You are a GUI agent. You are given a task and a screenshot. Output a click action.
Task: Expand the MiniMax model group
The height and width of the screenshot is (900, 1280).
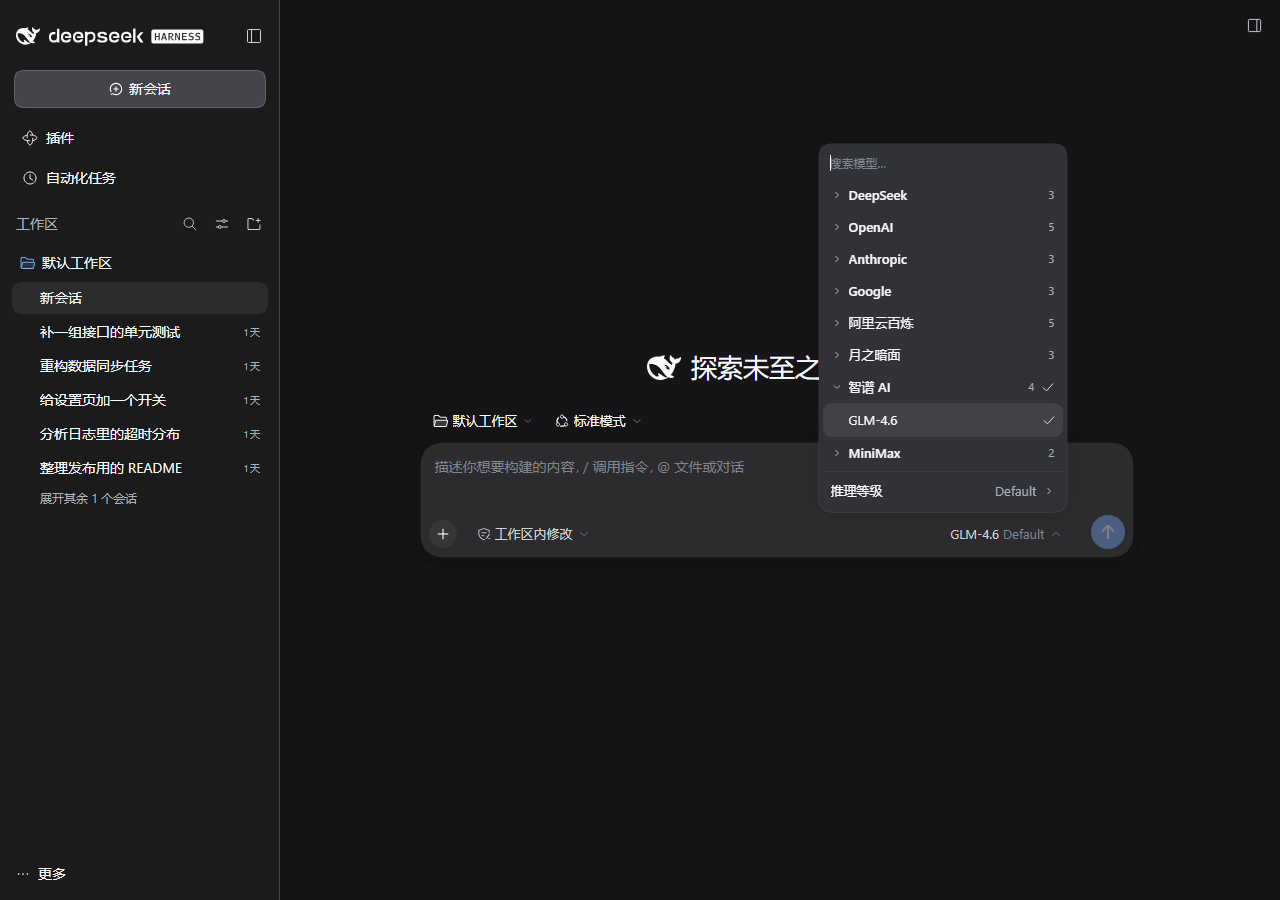click(x=943, y=453)
